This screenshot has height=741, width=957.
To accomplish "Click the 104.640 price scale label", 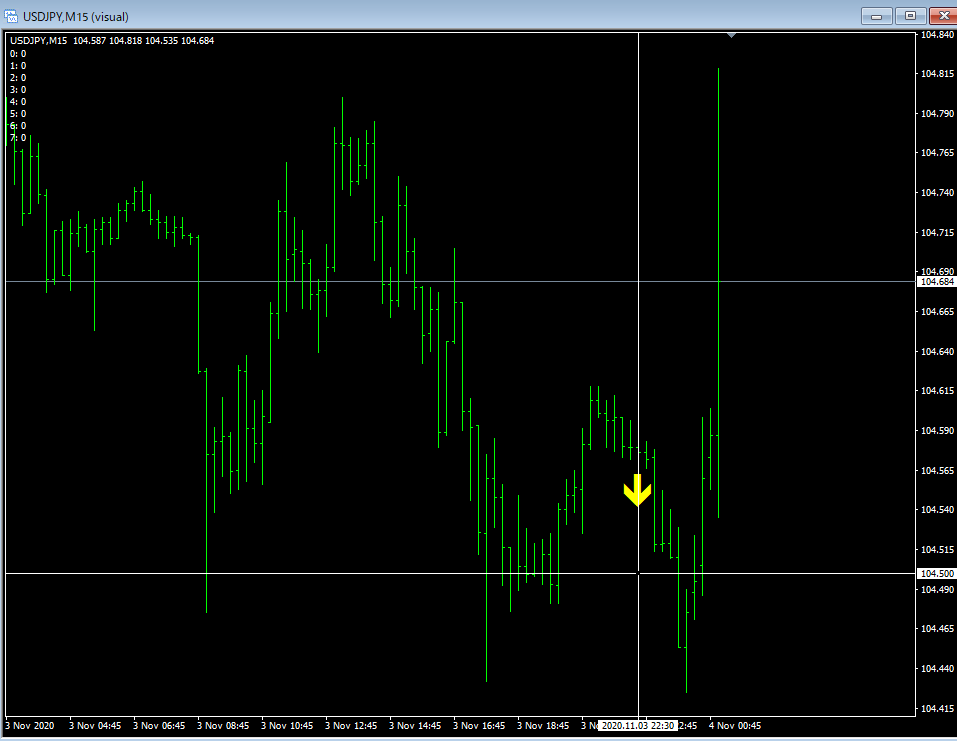I will (x=936, y=351).
